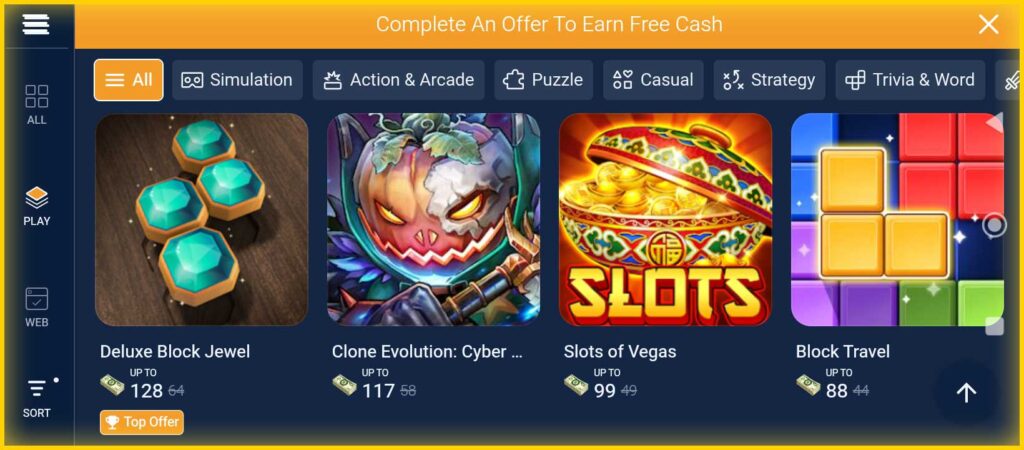Select the Strategy category chip

[769, 80]
